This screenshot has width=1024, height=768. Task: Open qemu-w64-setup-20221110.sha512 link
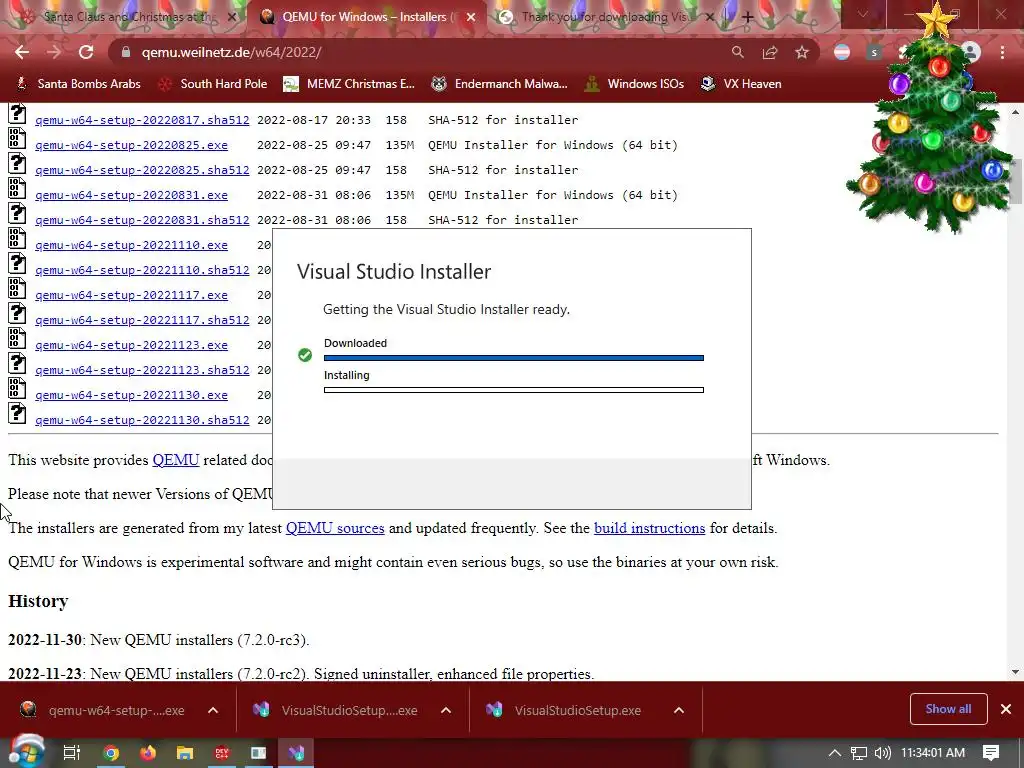pos(142,270)
